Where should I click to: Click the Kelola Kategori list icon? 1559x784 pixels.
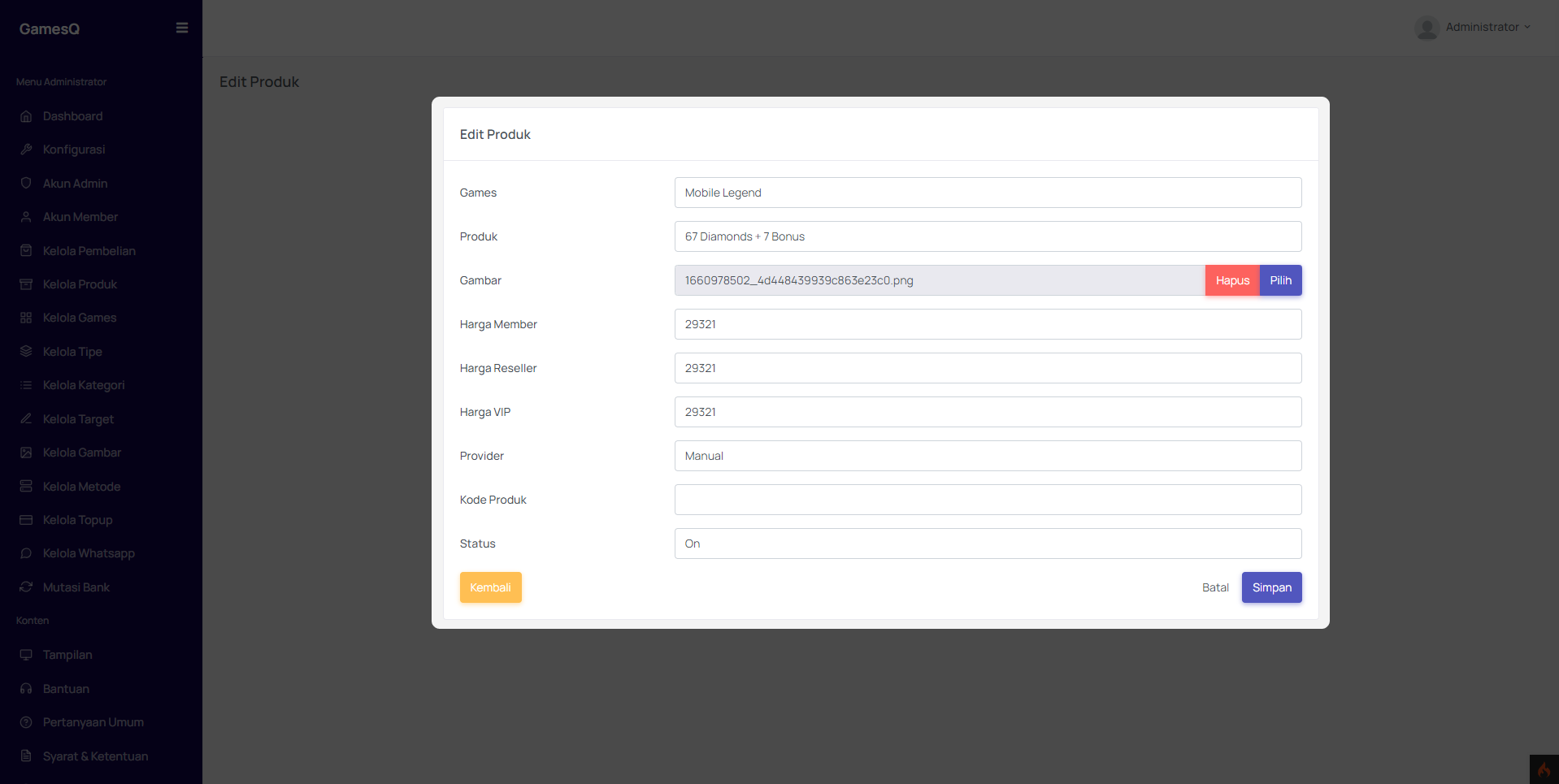tap(26, 385)
